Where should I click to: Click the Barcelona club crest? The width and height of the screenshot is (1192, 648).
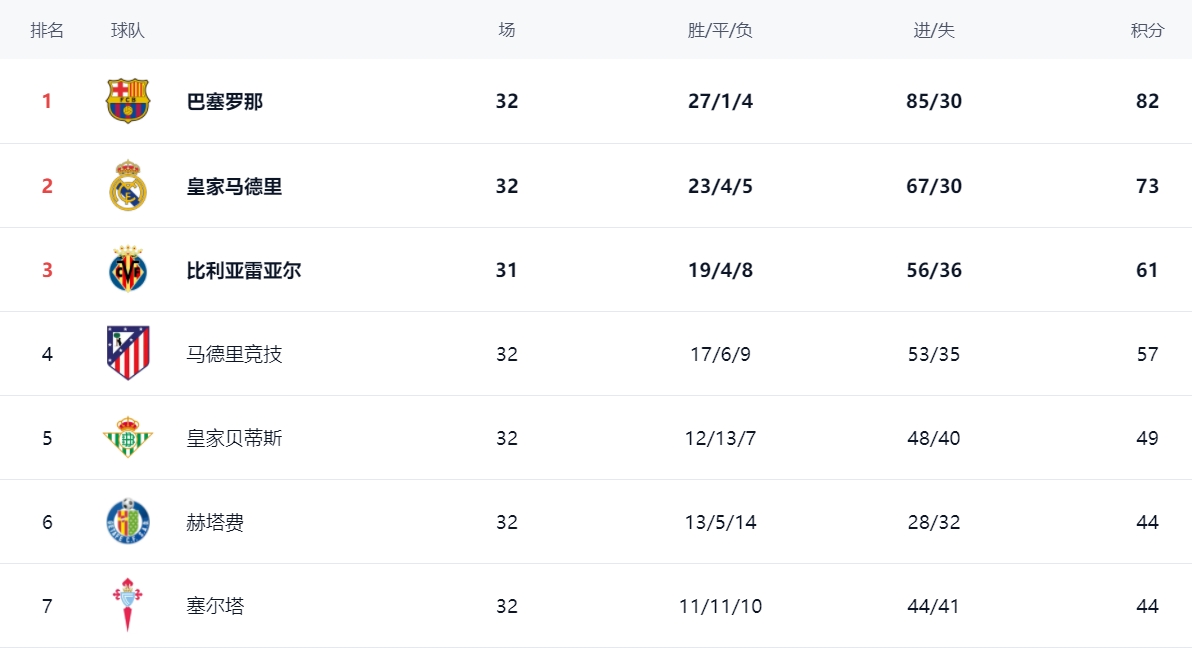click(128, 101)
